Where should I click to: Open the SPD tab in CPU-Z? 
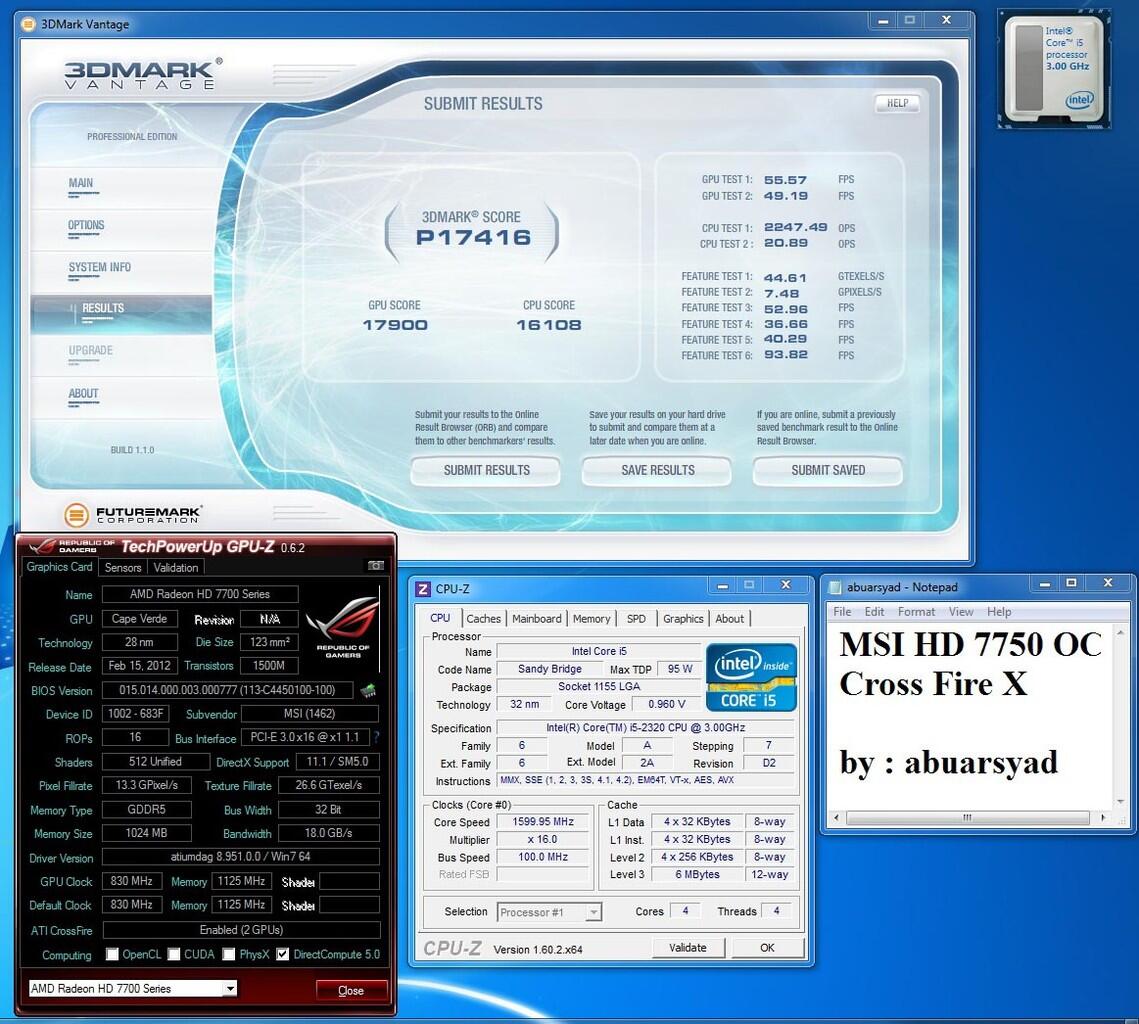[x=636, y=619]
